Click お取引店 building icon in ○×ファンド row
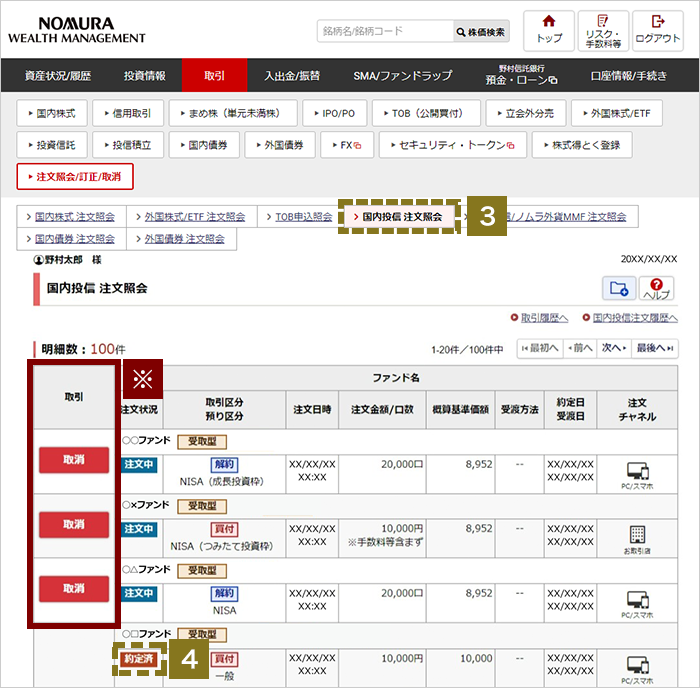Viewport: 700px width, 688px height. pos(637,539)
